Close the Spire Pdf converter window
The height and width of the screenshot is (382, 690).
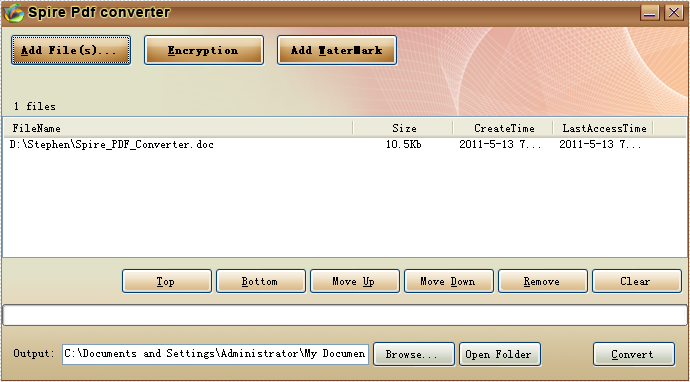click(673, 12)
